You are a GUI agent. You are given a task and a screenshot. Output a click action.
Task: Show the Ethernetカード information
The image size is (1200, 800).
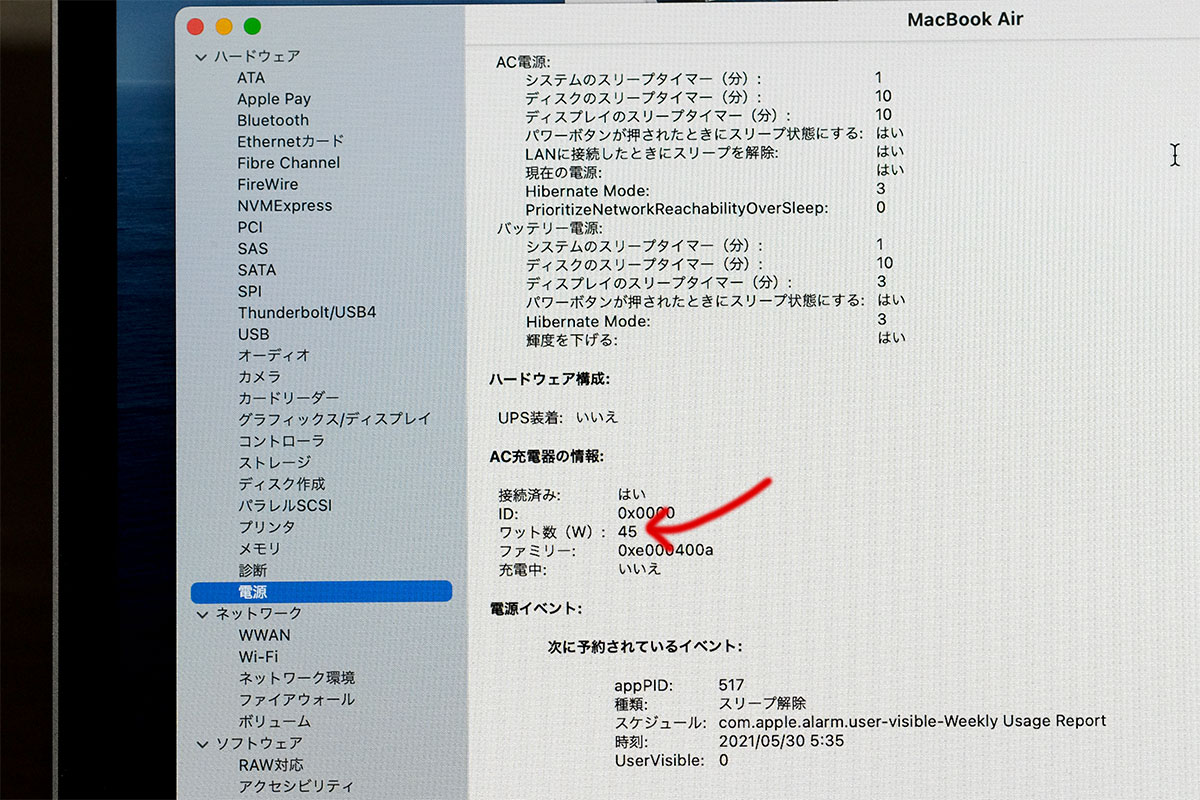pos(290,141)
